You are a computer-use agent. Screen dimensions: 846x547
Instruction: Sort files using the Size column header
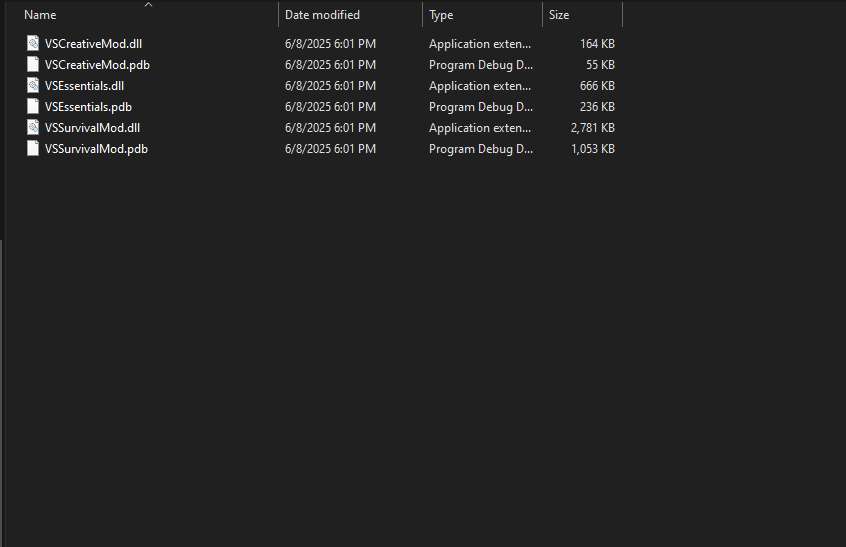click(558, 15)
